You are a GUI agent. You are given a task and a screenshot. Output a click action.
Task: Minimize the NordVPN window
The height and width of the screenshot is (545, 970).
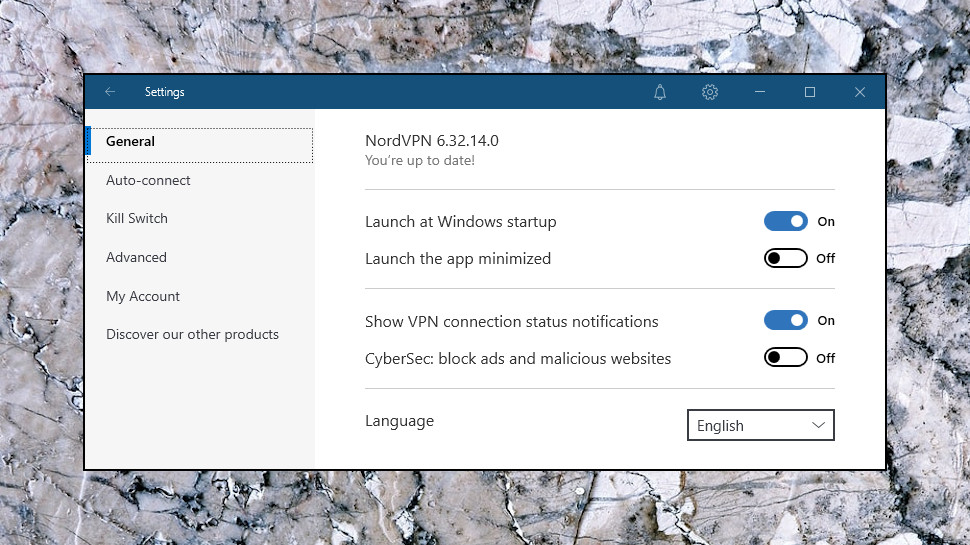pyautogui.click(x=760, y=92)
